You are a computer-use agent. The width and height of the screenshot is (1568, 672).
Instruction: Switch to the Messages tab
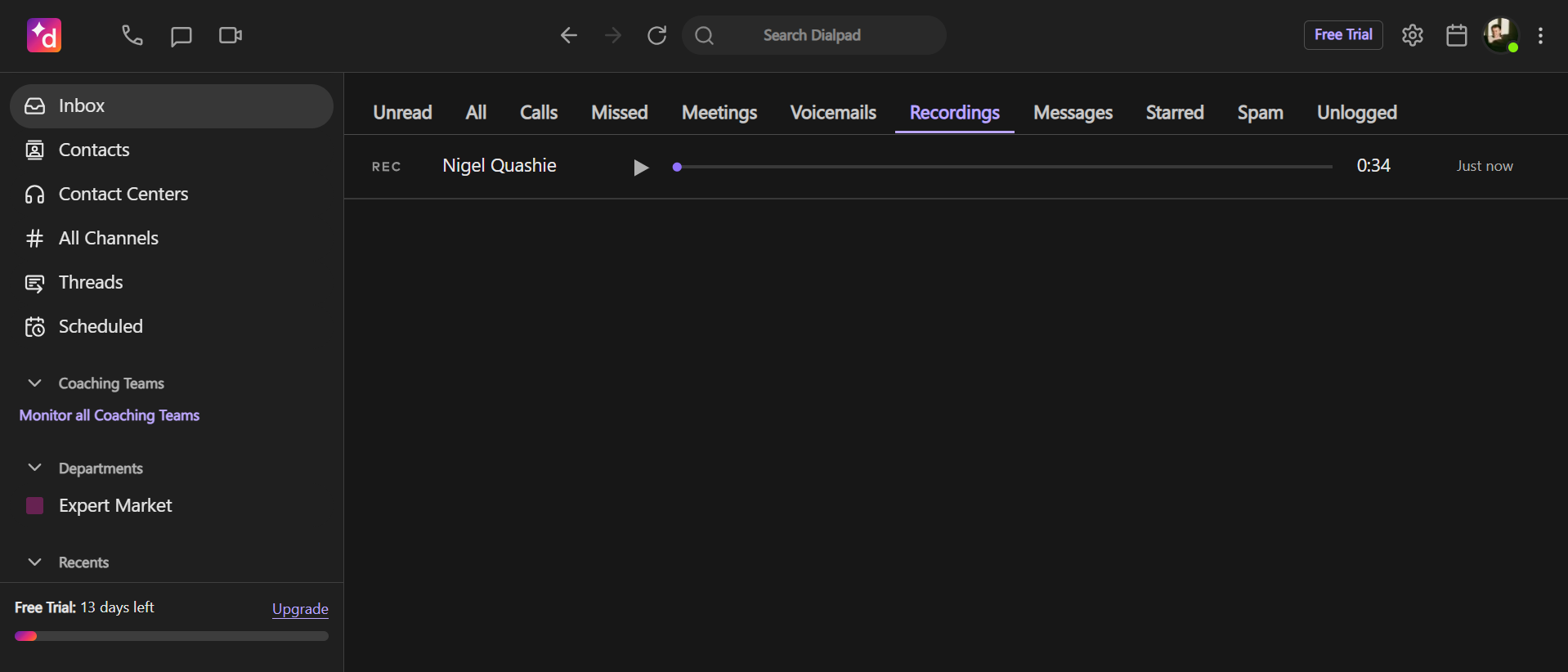(1073, 113)
